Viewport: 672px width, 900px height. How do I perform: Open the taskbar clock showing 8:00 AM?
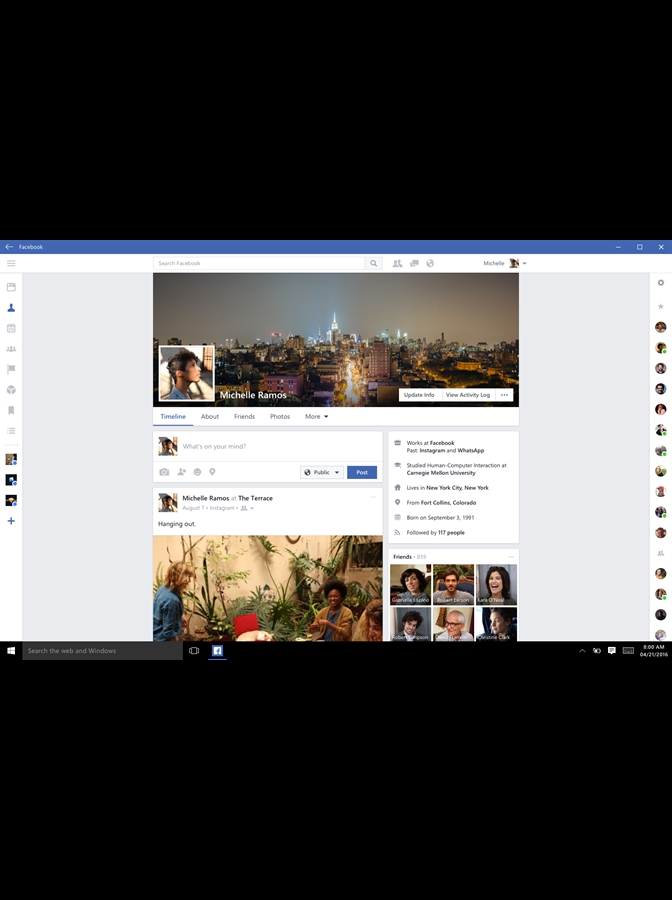pyautogui.click(x=653, y=650)
